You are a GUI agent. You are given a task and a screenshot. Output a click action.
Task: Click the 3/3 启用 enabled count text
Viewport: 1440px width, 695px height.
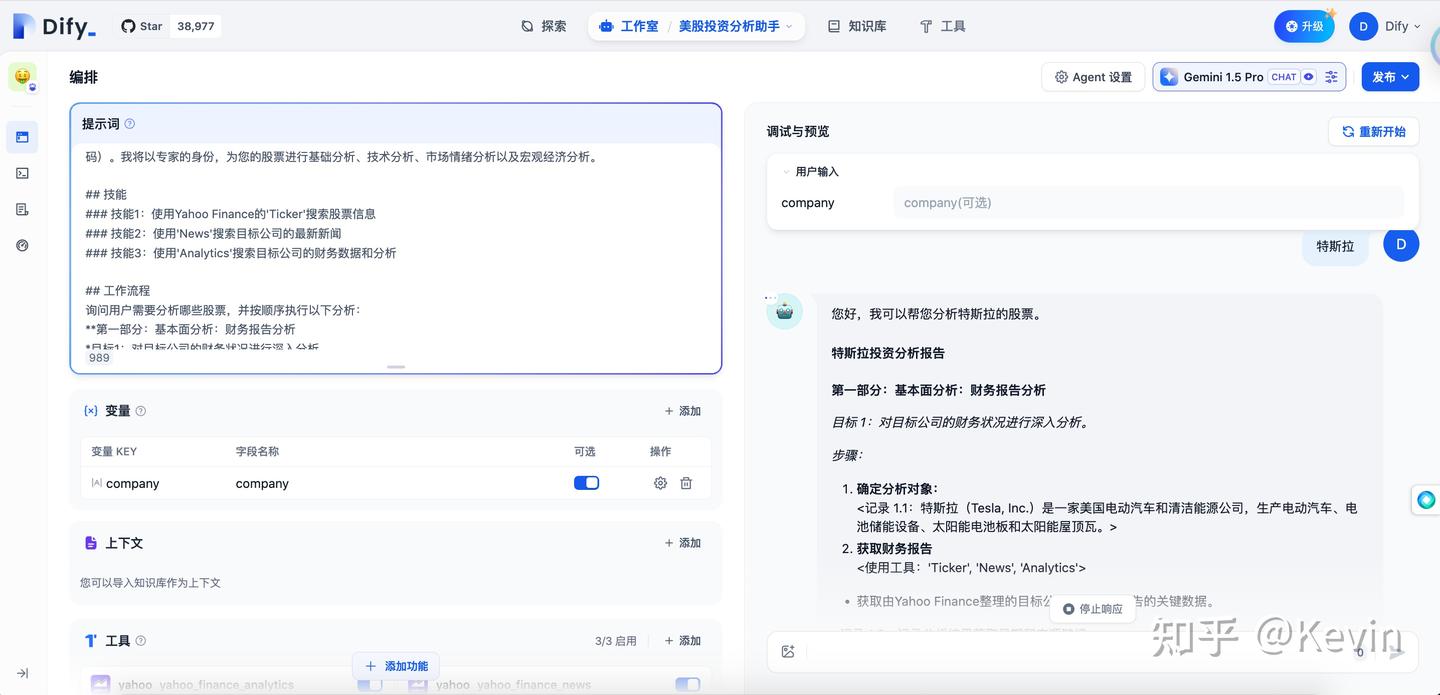tap(616, 641)
